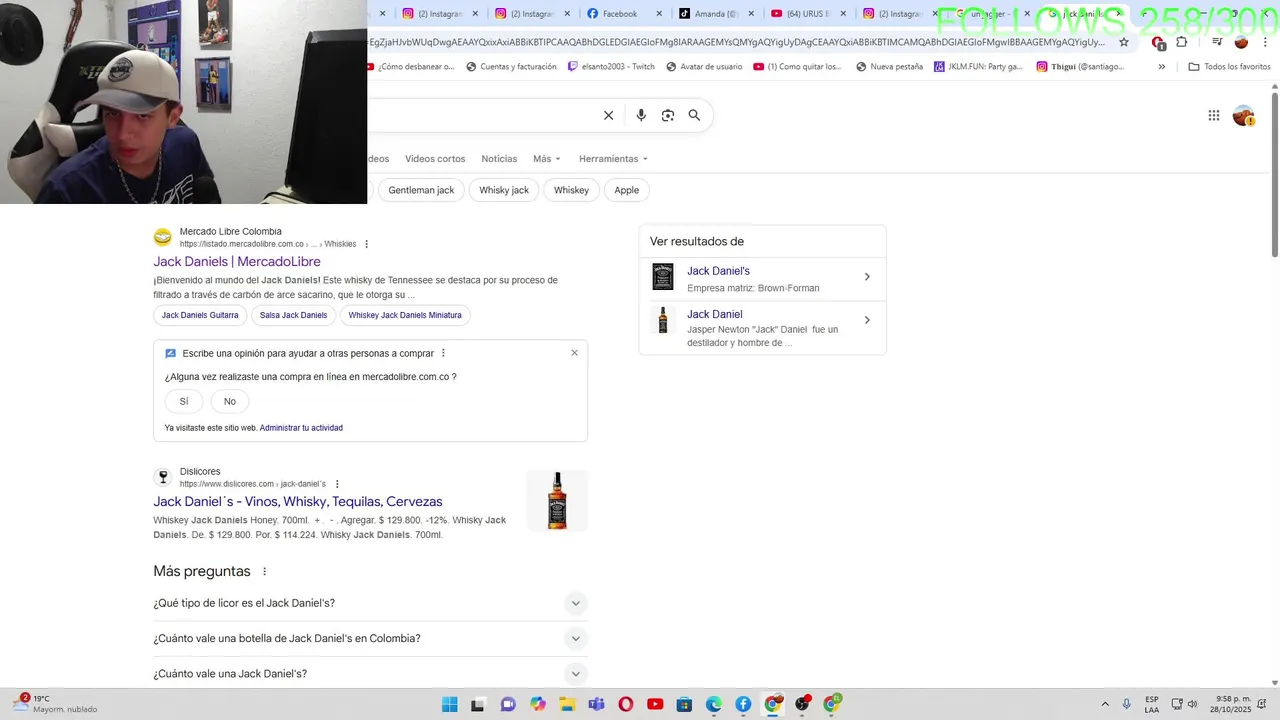The height and width of the screenshot is (720, 1280).
Task: Select the Gentleman jack suggestion chip
Action: click(421, 190)
